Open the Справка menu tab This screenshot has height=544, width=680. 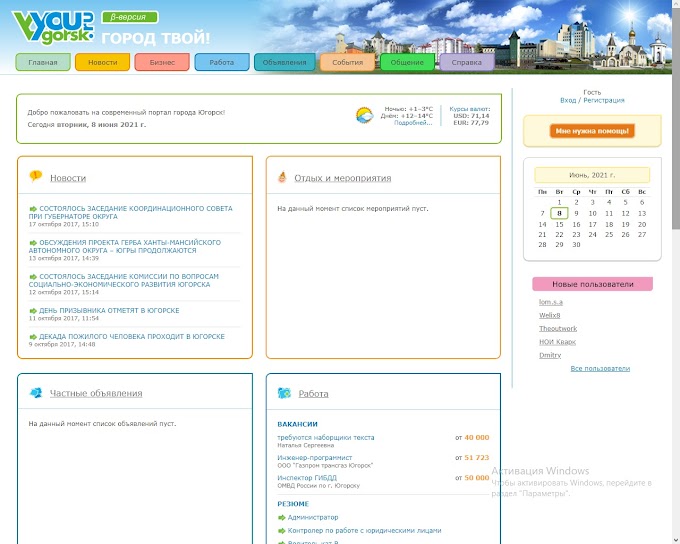point(467,62)
